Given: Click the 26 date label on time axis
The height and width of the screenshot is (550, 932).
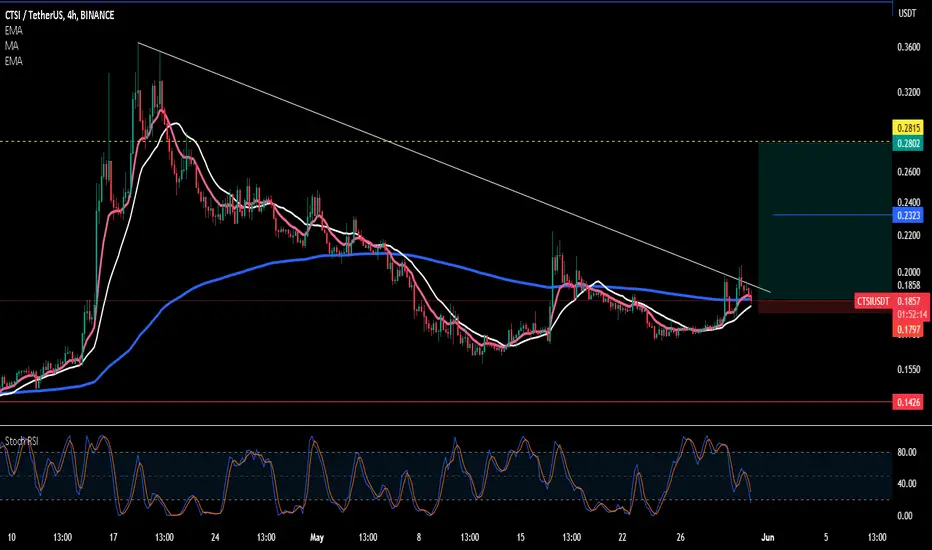Looking at the screenshot, I should (681, 538).
